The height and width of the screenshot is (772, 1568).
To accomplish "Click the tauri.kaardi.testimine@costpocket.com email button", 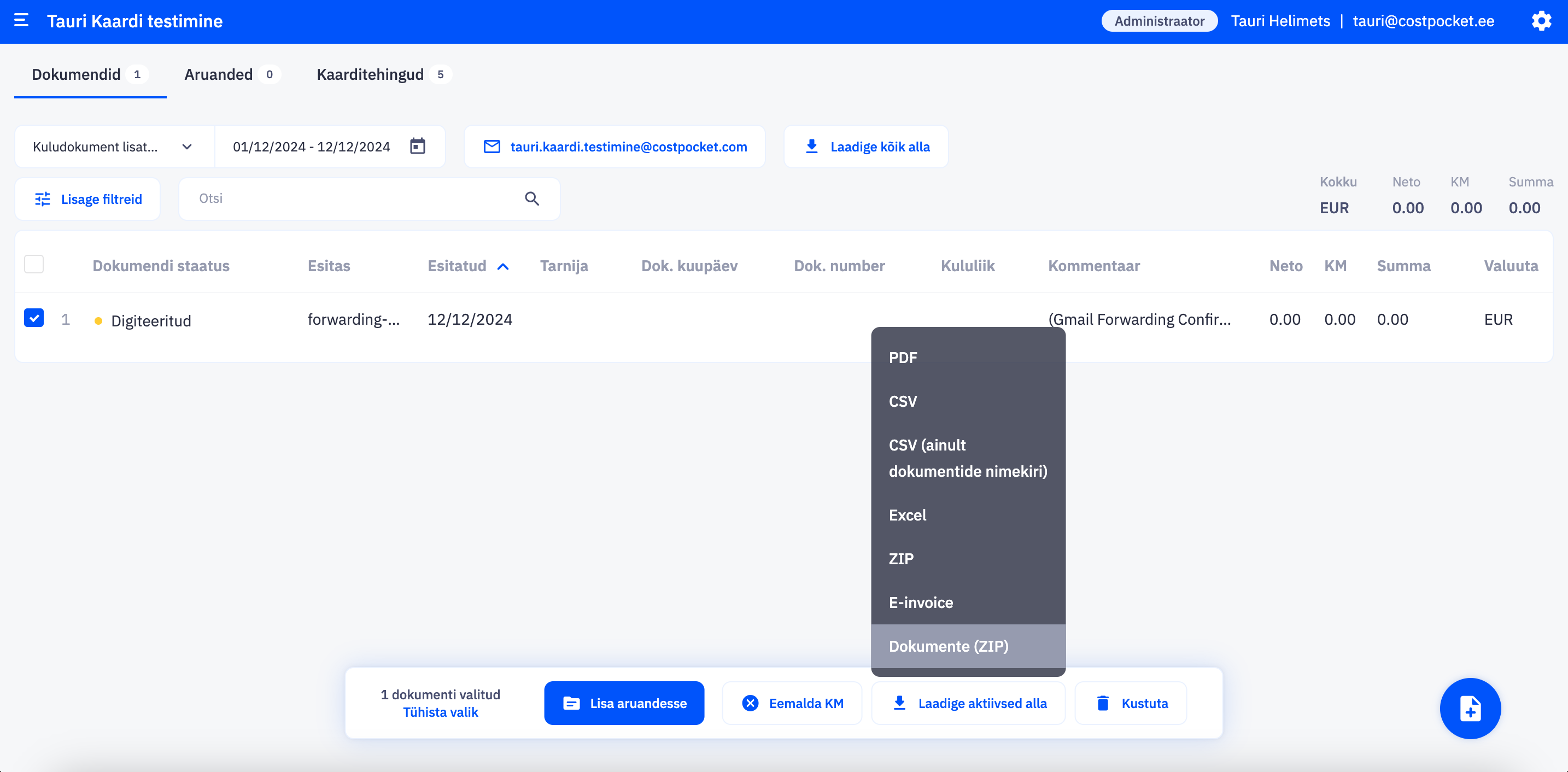I will pyautogui.click(x=615, y=147).
